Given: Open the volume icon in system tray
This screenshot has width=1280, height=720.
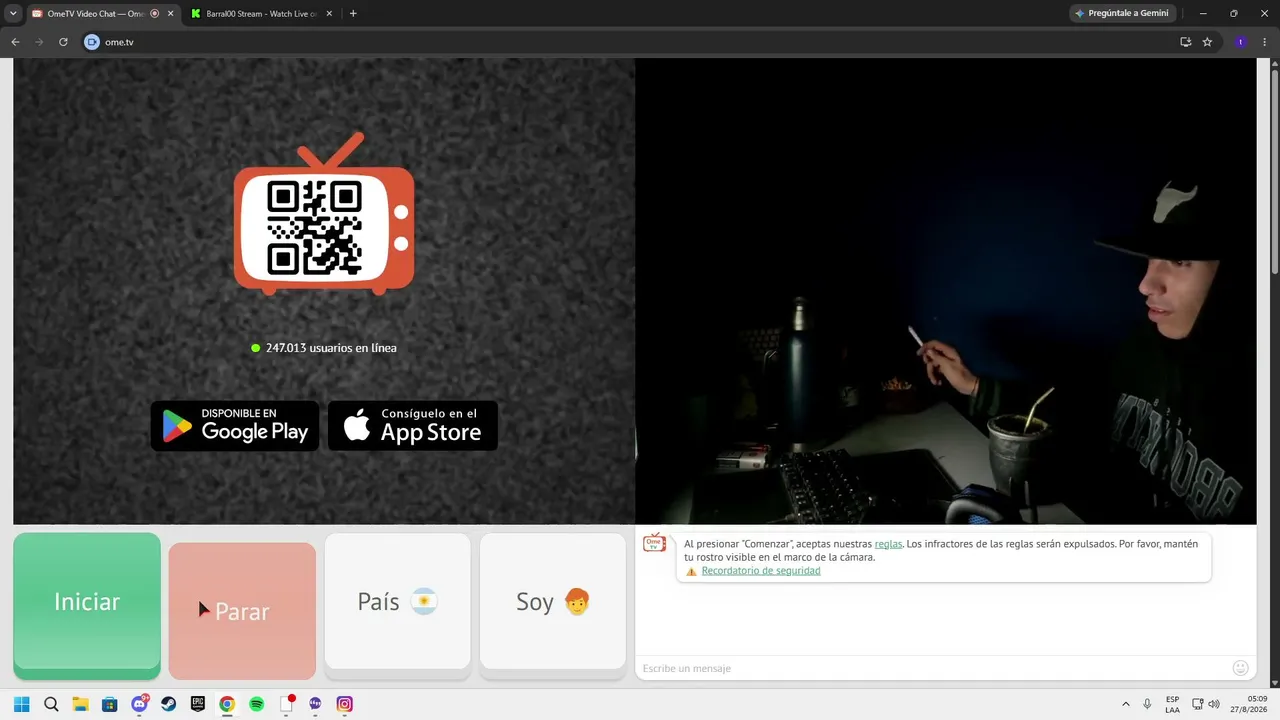Looking at the screenshot, I should pyautogui.click(x=1214, y=704).
